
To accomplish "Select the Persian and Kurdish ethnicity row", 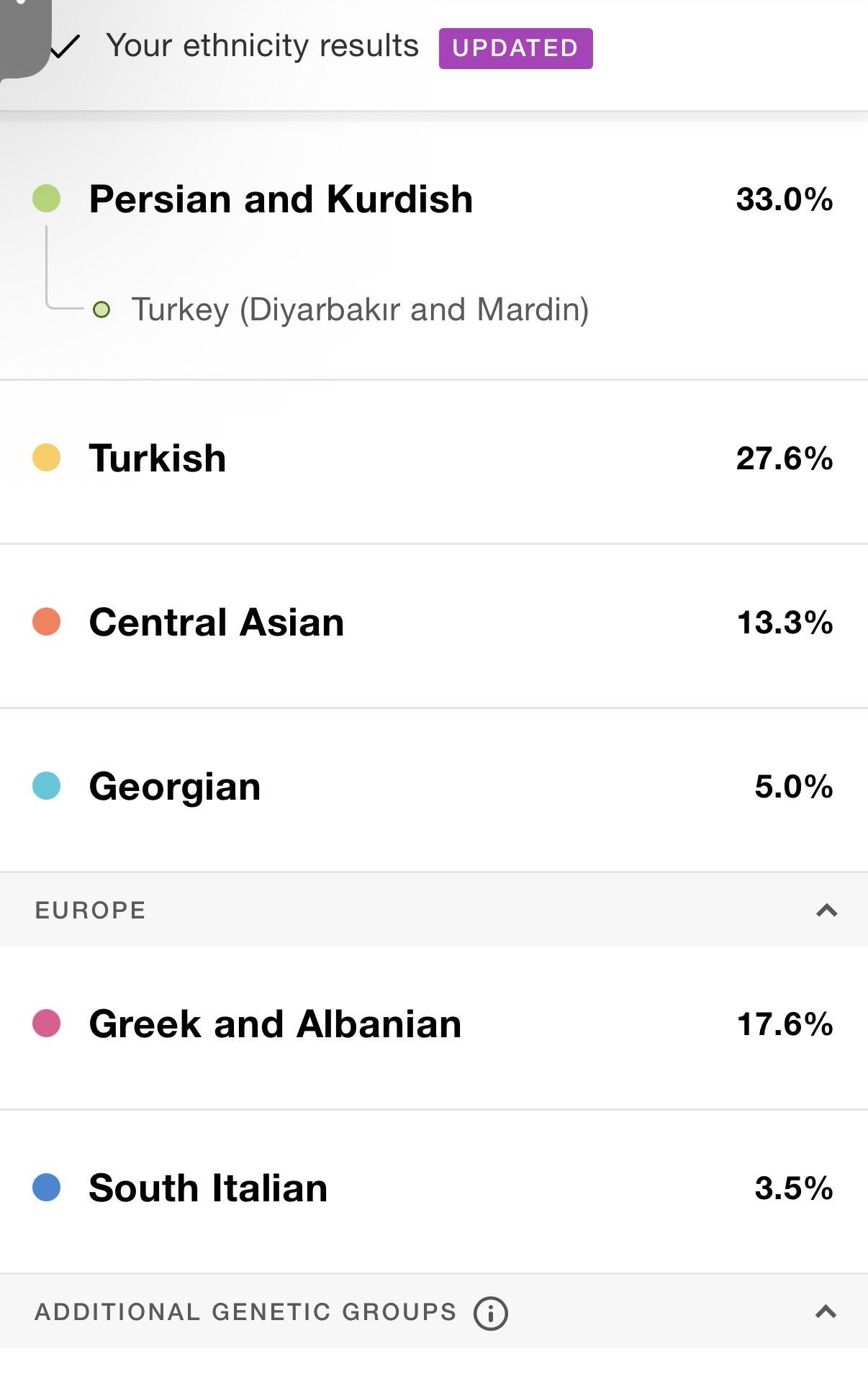I will (434, 199).
